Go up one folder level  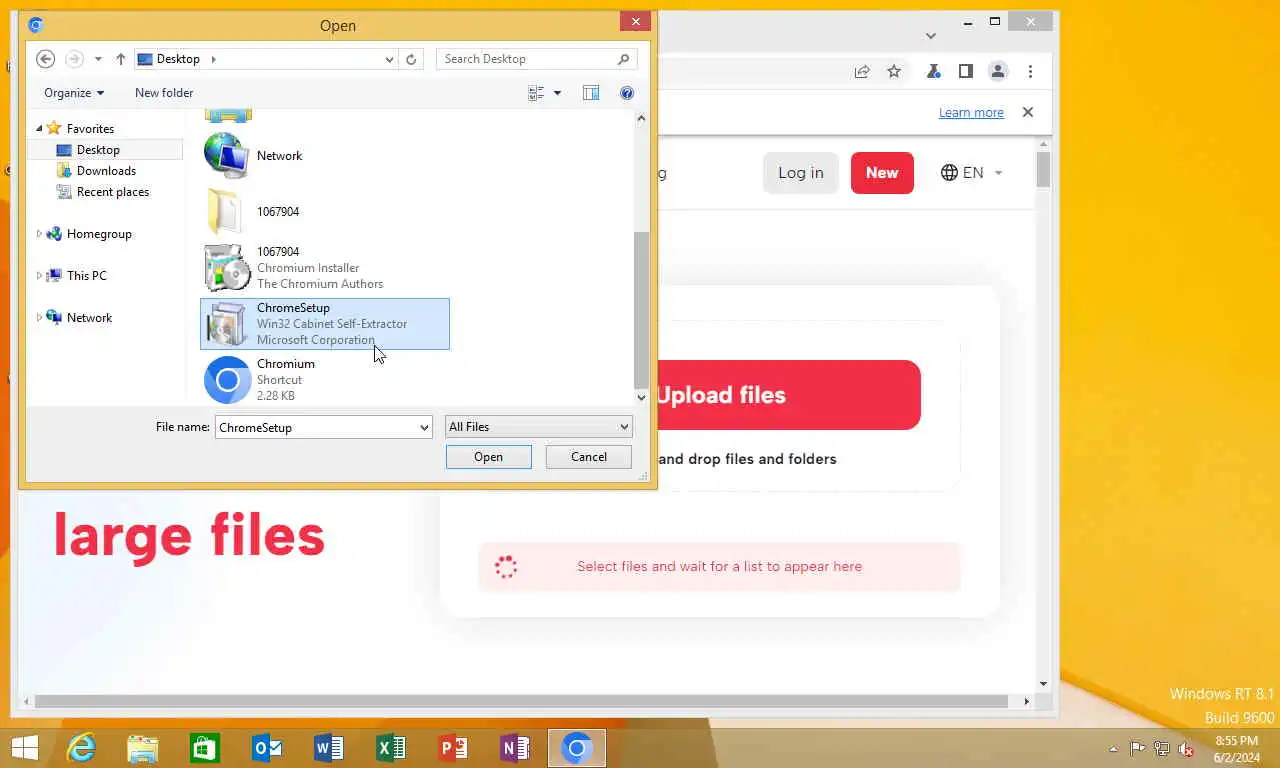[121, 59]
